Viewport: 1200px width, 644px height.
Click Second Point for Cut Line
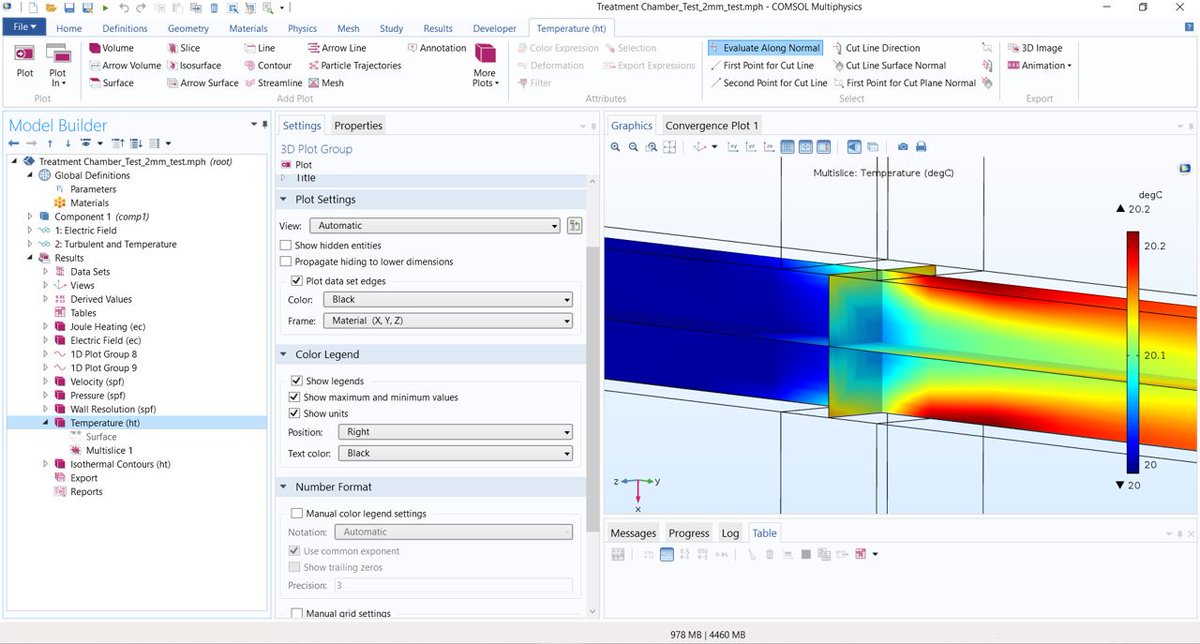pyautogui.click(x=768, y=83)
